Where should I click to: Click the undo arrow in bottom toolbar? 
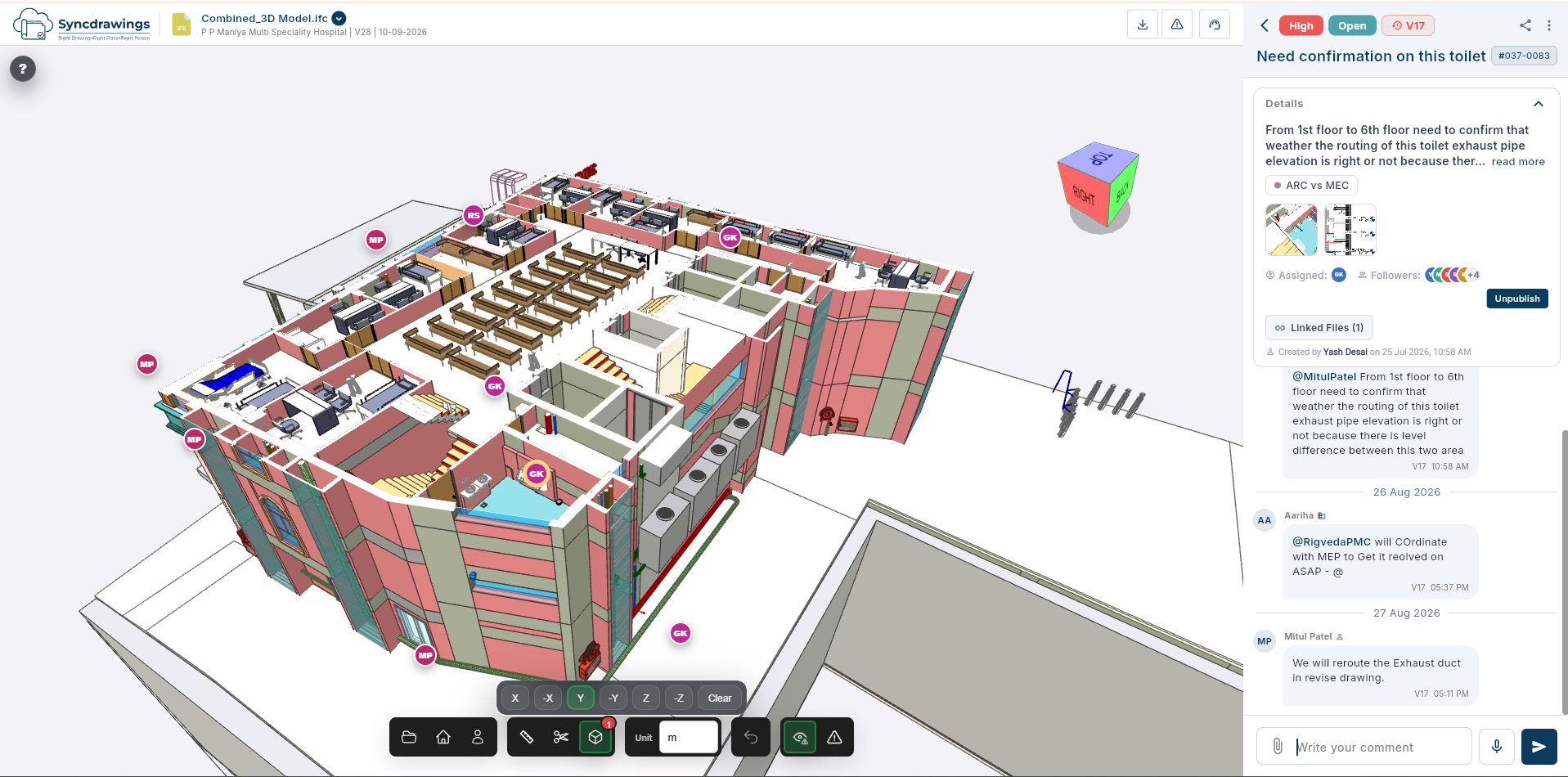[x=751, y=737]
